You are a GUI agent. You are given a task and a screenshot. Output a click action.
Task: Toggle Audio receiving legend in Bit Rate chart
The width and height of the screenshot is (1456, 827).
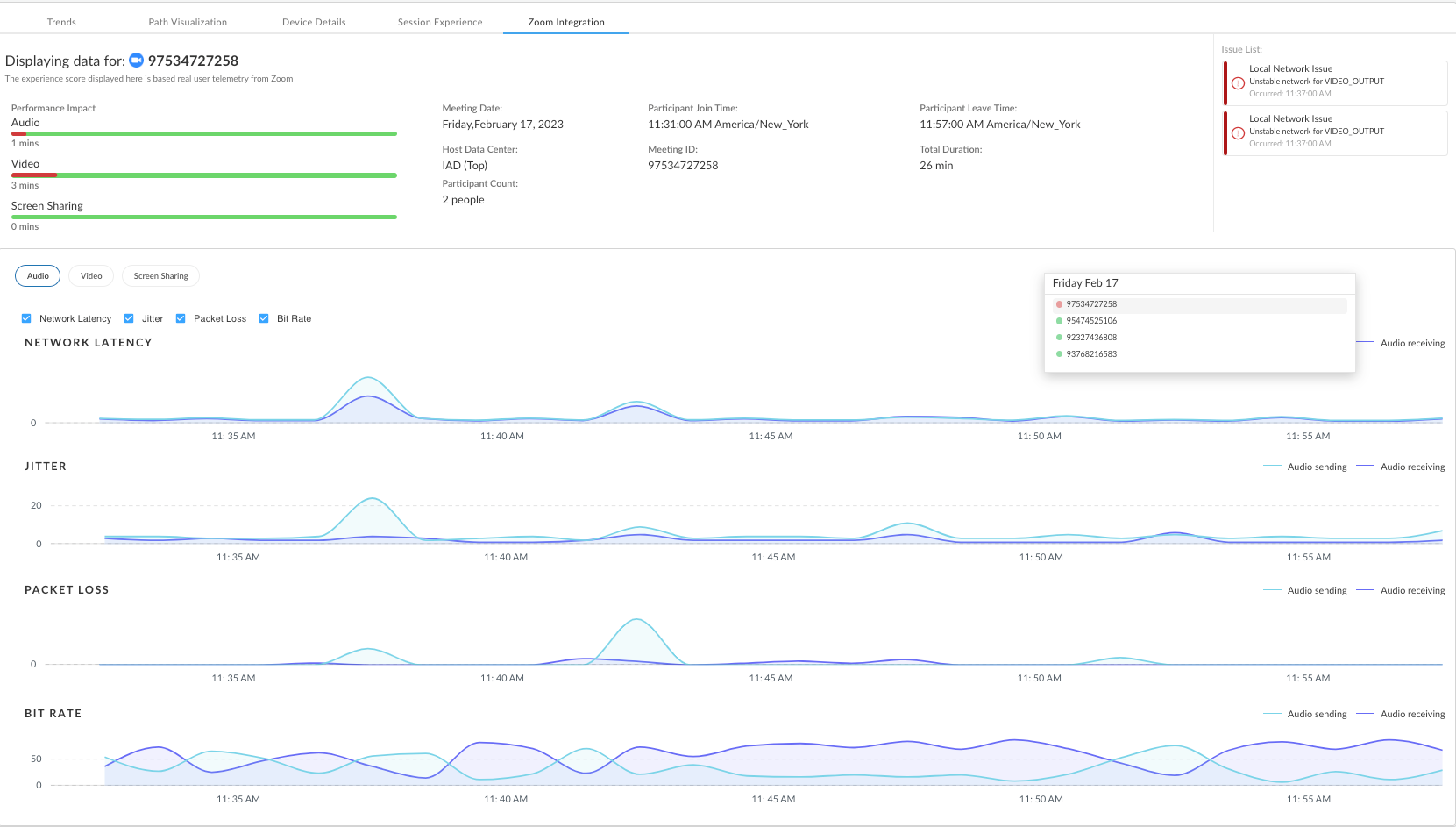(x=1400, y=714)
